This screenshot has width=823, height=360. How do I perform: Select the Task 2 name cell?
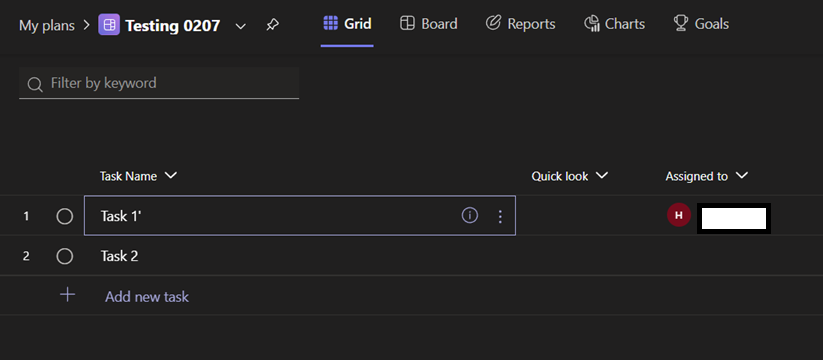tap(300, 256)
